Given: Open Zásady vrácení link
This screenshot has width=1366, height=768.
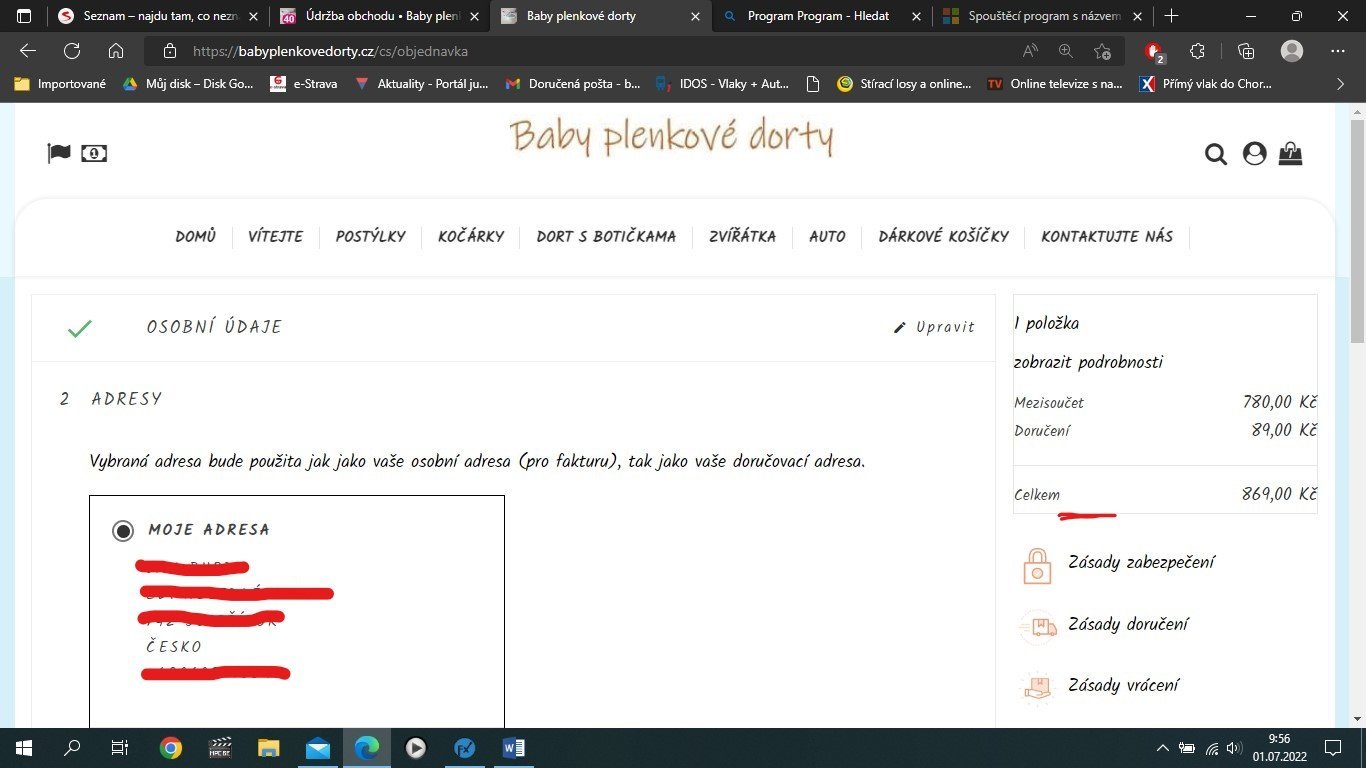Looking at the screenshot, I should pyautogui.click(x=1123, y=685).
